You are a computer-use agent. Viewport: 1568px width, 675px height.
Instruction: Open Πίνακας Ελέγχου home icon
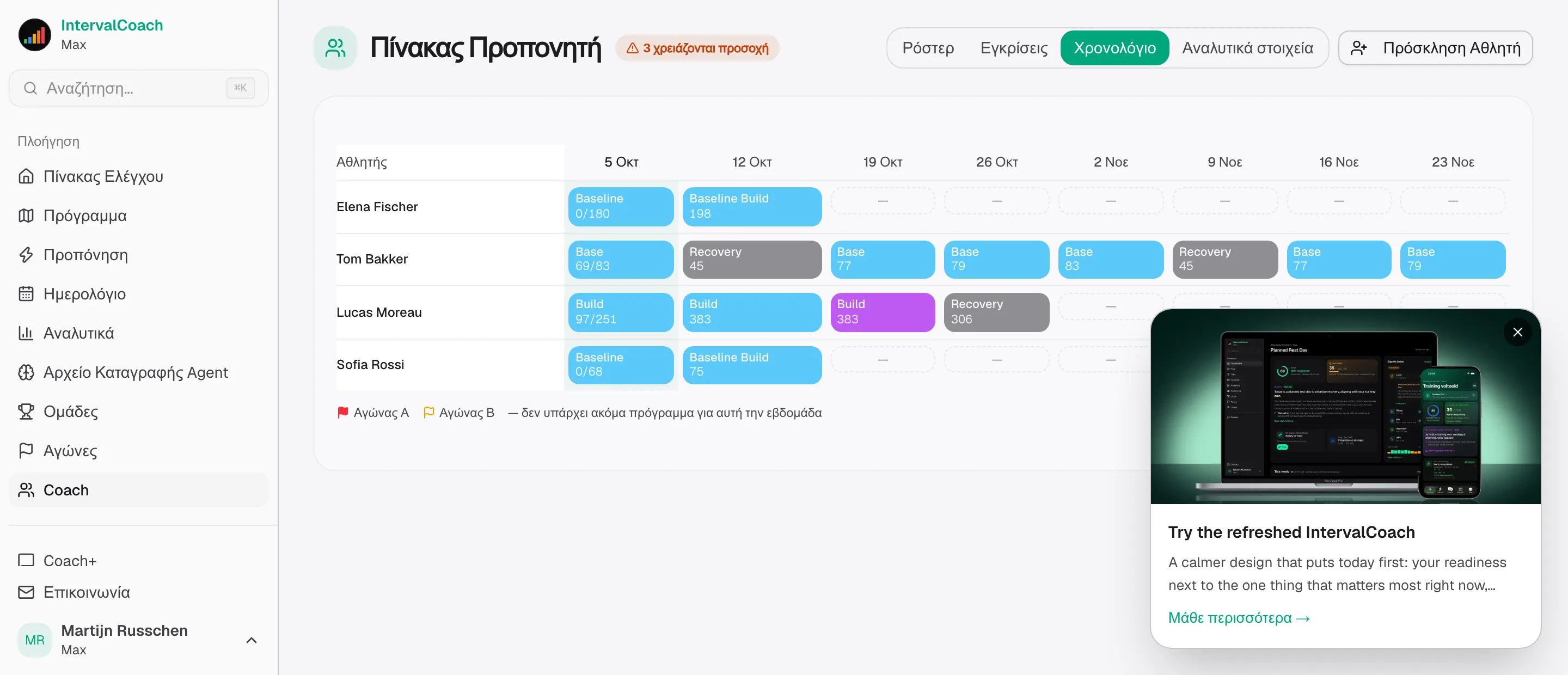click(26, 176)
